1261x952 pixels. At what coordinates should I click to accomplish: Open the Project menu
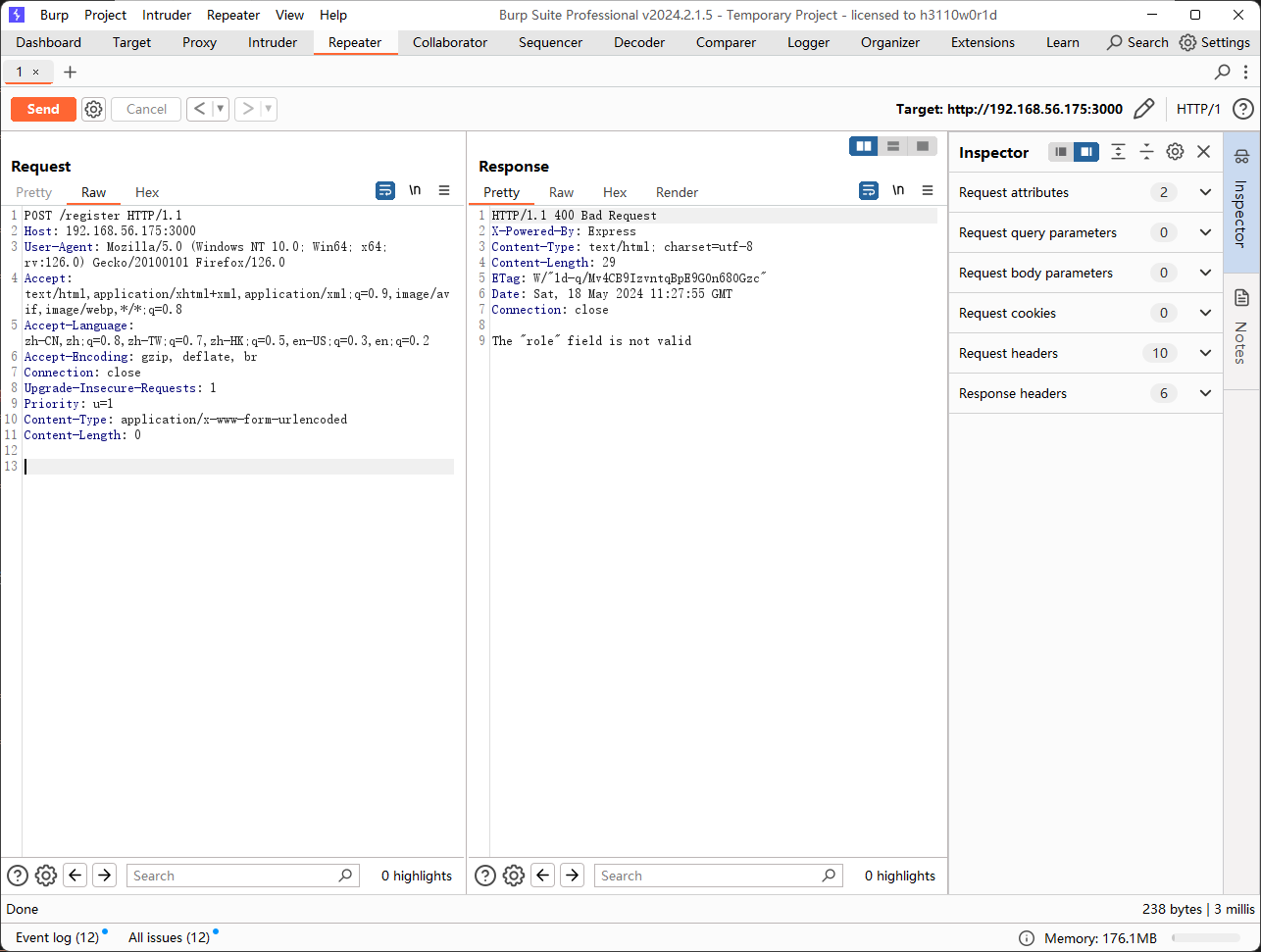[x=106, y=15]
